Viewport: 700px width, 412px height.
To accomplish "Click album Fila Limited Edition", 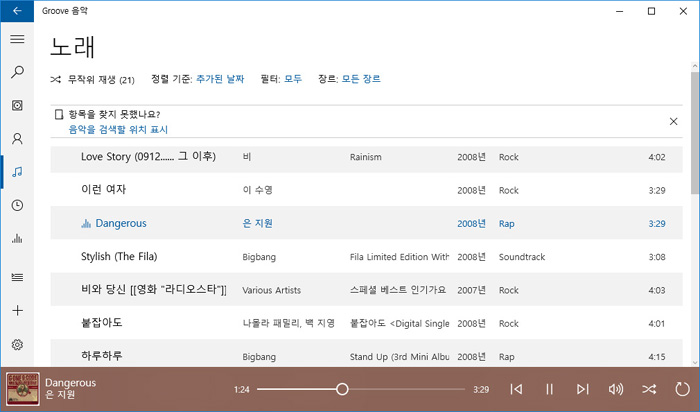I will coord(400,257).
